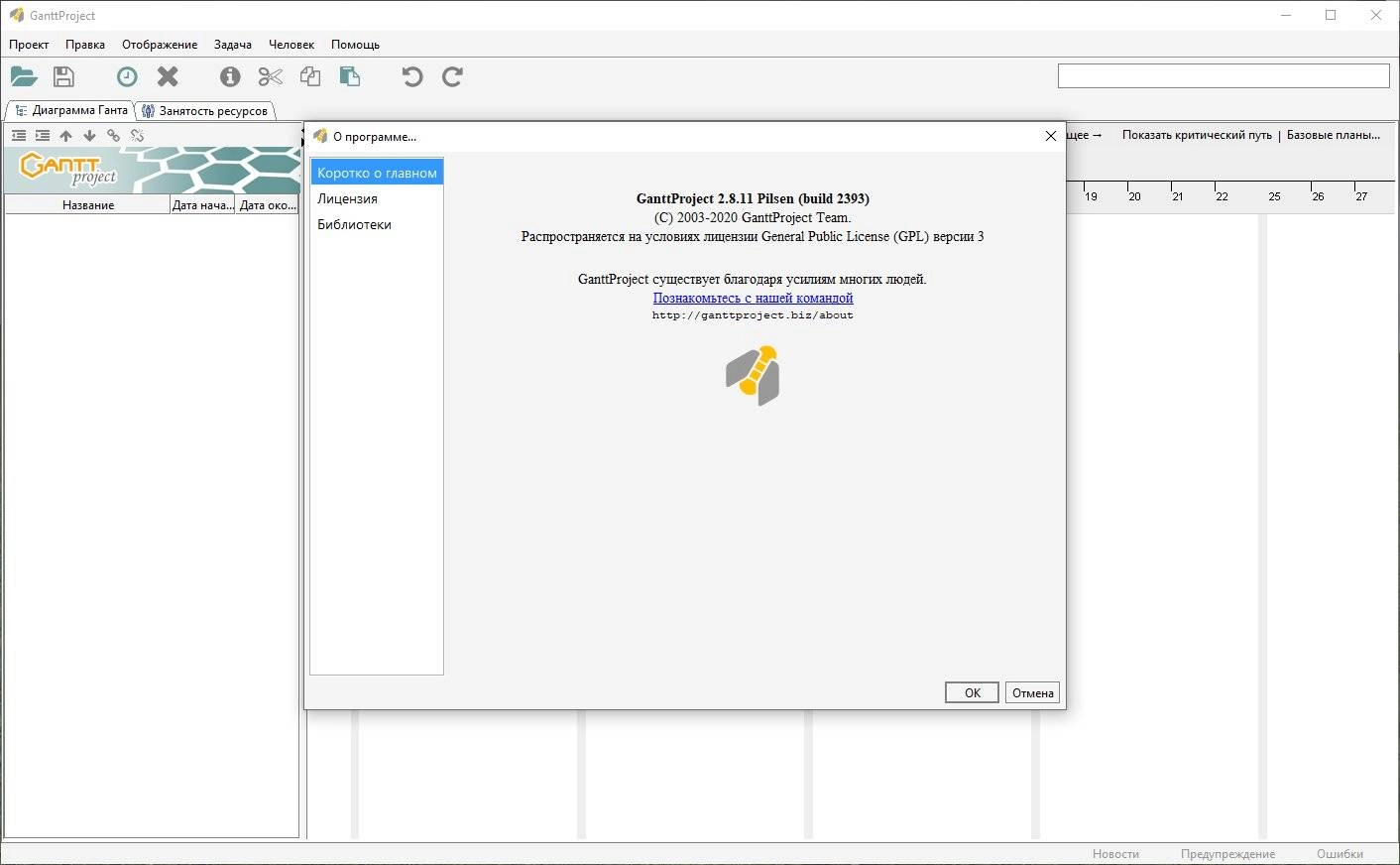This screenshot has width=1400, height=865.
Task: Unlink tasks with the broken chain icon
Action: tap(137, 135)
